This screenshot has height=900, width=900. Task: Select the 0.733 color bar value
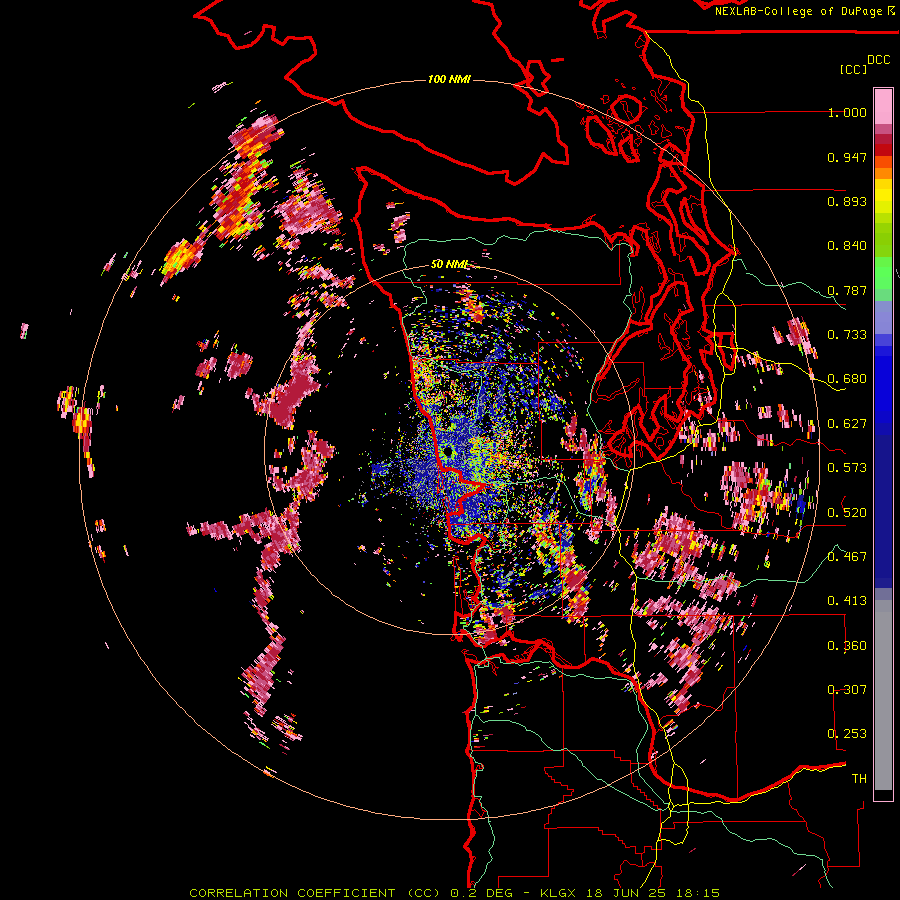tap(847, 335)
